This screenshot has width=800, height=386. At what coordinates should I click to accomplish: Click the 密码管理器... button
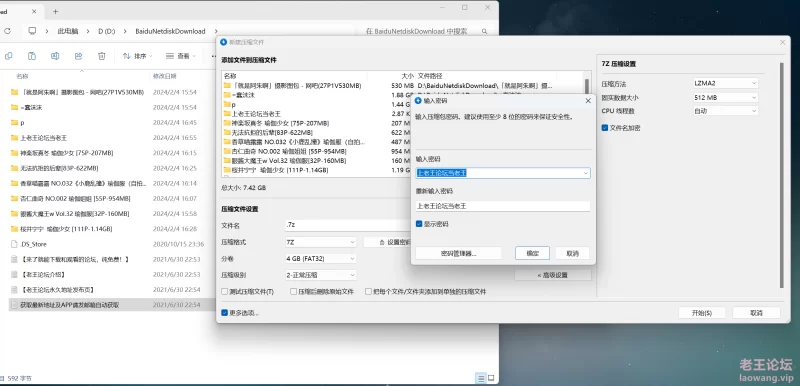[x=458, y=253]
